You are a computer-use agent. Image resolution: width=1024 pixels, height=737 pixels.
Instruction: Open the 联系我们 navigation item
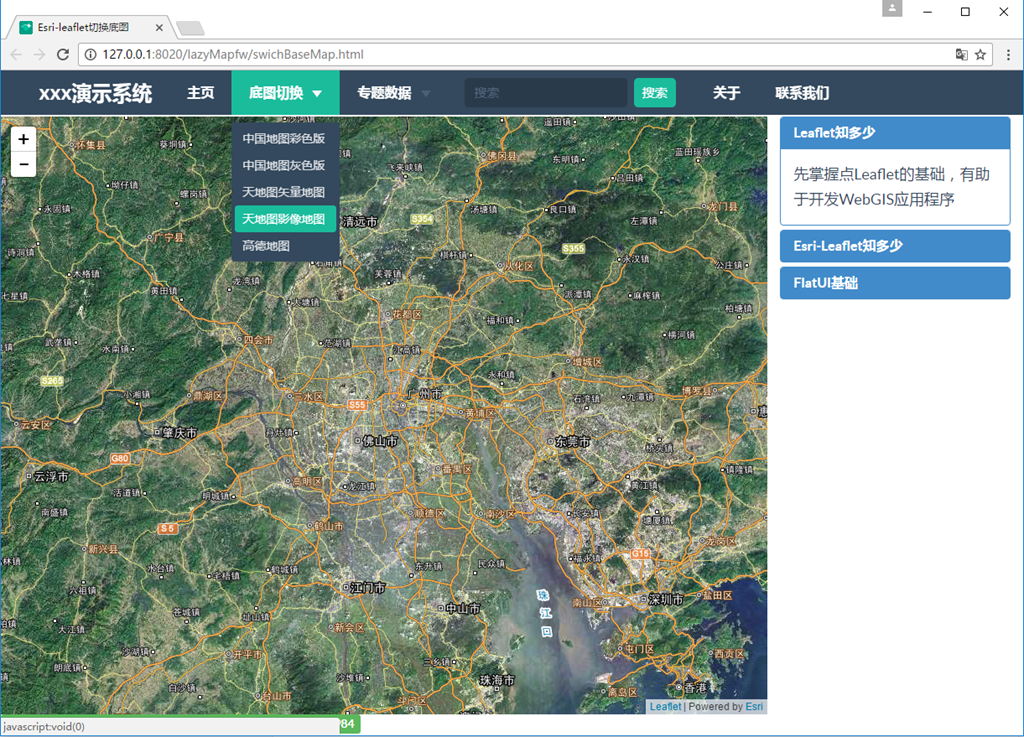click(x=802, y=93)
